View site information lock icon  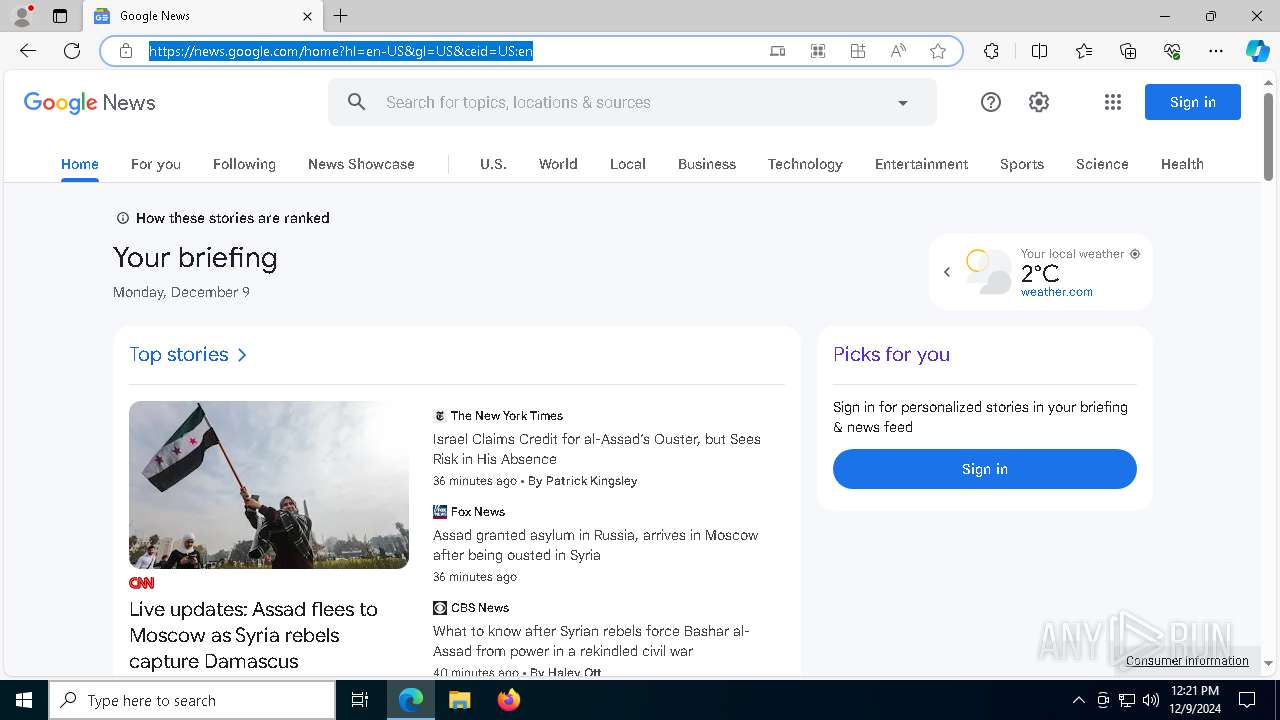coord(126,51)
